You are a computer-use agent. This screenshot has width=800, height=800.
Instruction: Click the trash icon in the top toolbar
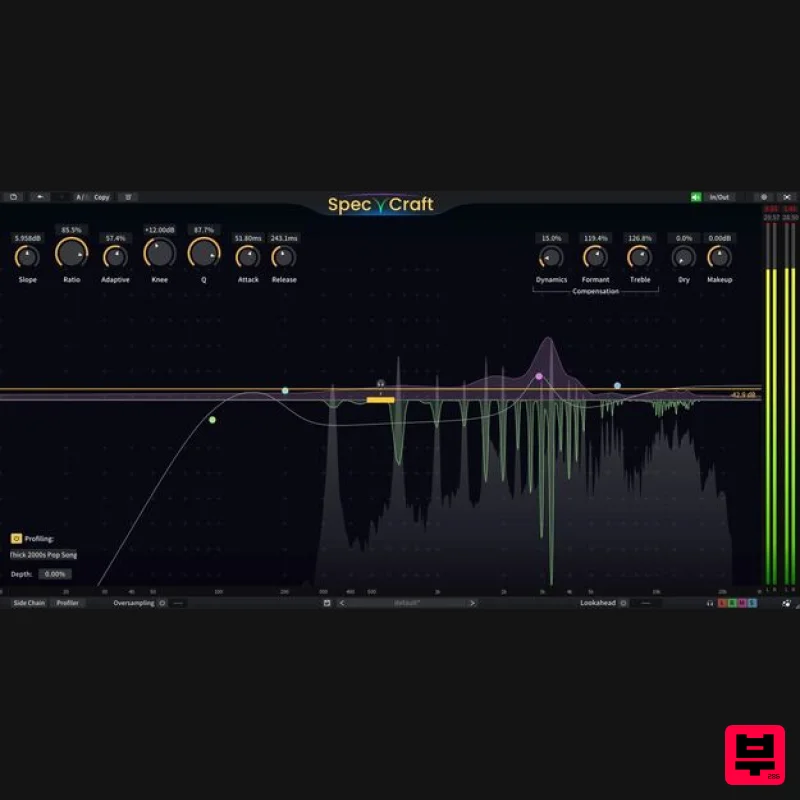pos(128,197)
